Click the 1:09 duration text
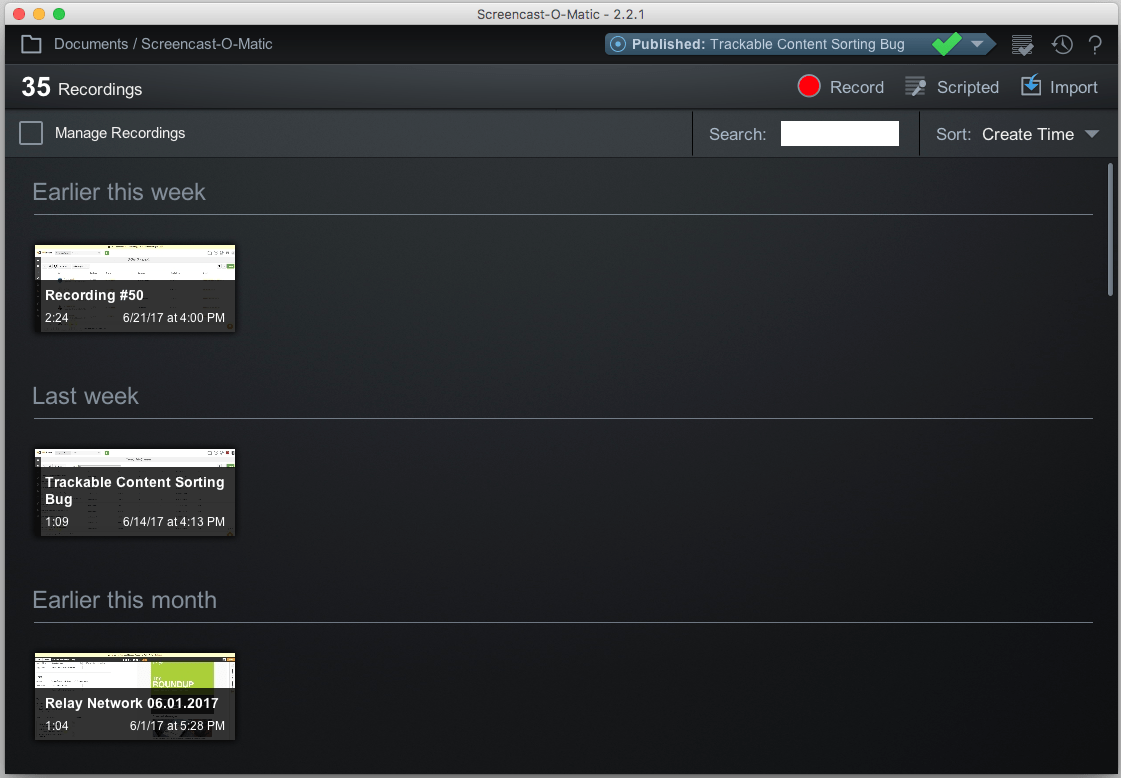The height and width of the screenshot is (778, 1121). (56, 522)
